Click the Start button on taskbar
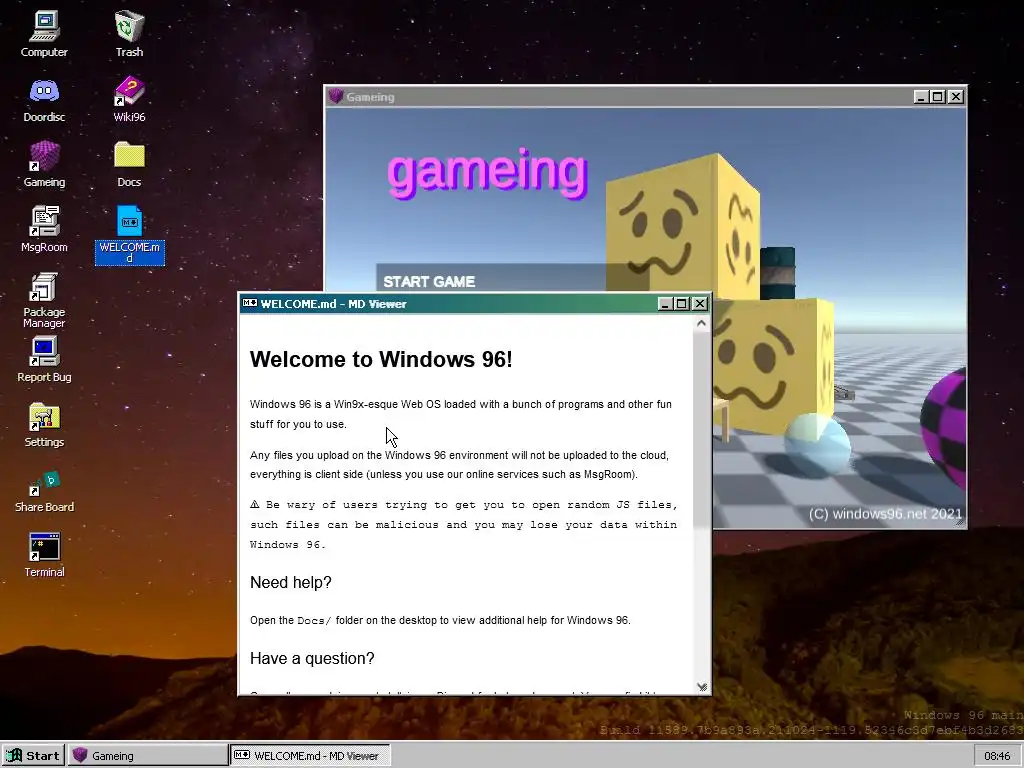The height and width of the screenshot is (768, 1024). [33, 756]
